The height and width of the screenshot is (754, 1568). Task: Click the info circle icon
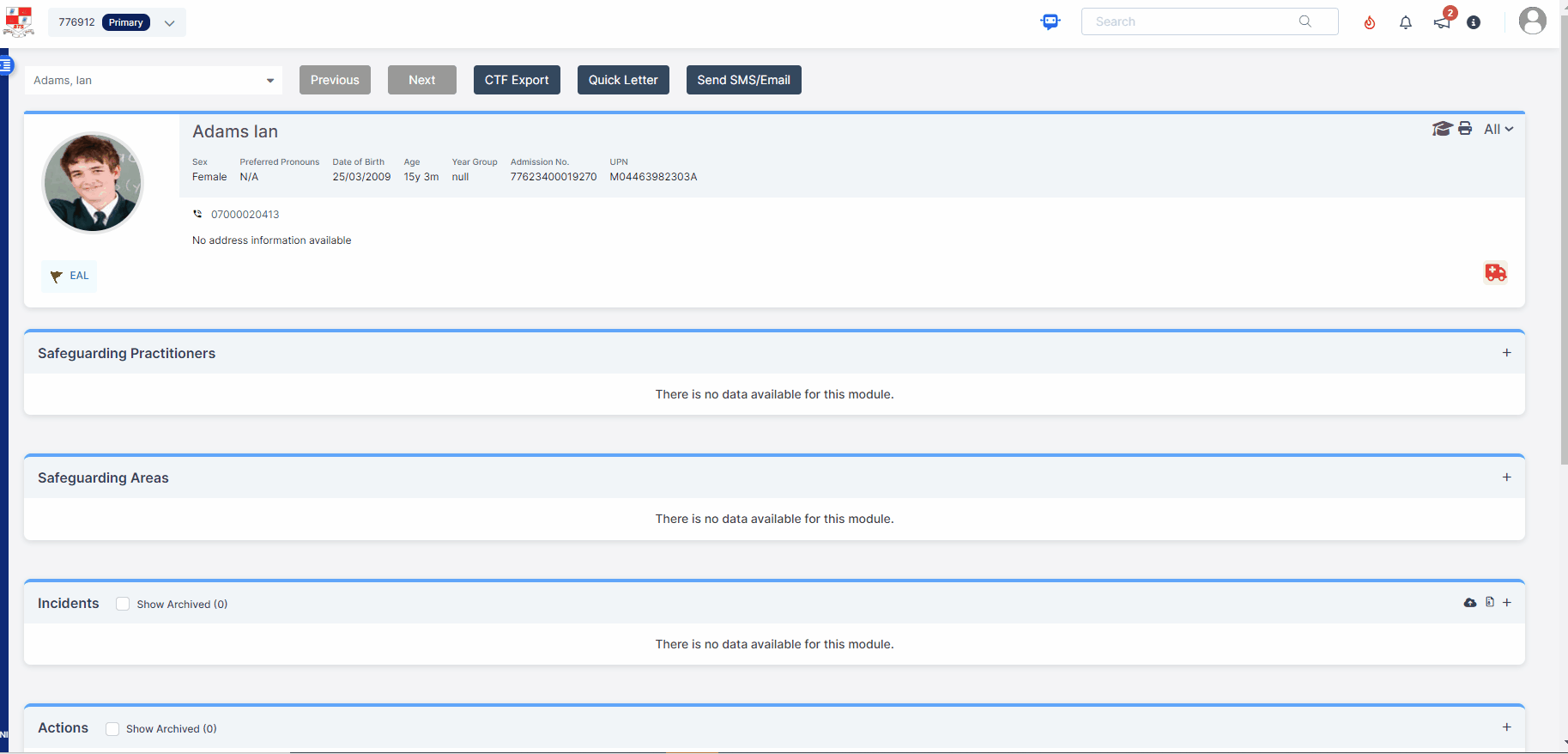1474,22
